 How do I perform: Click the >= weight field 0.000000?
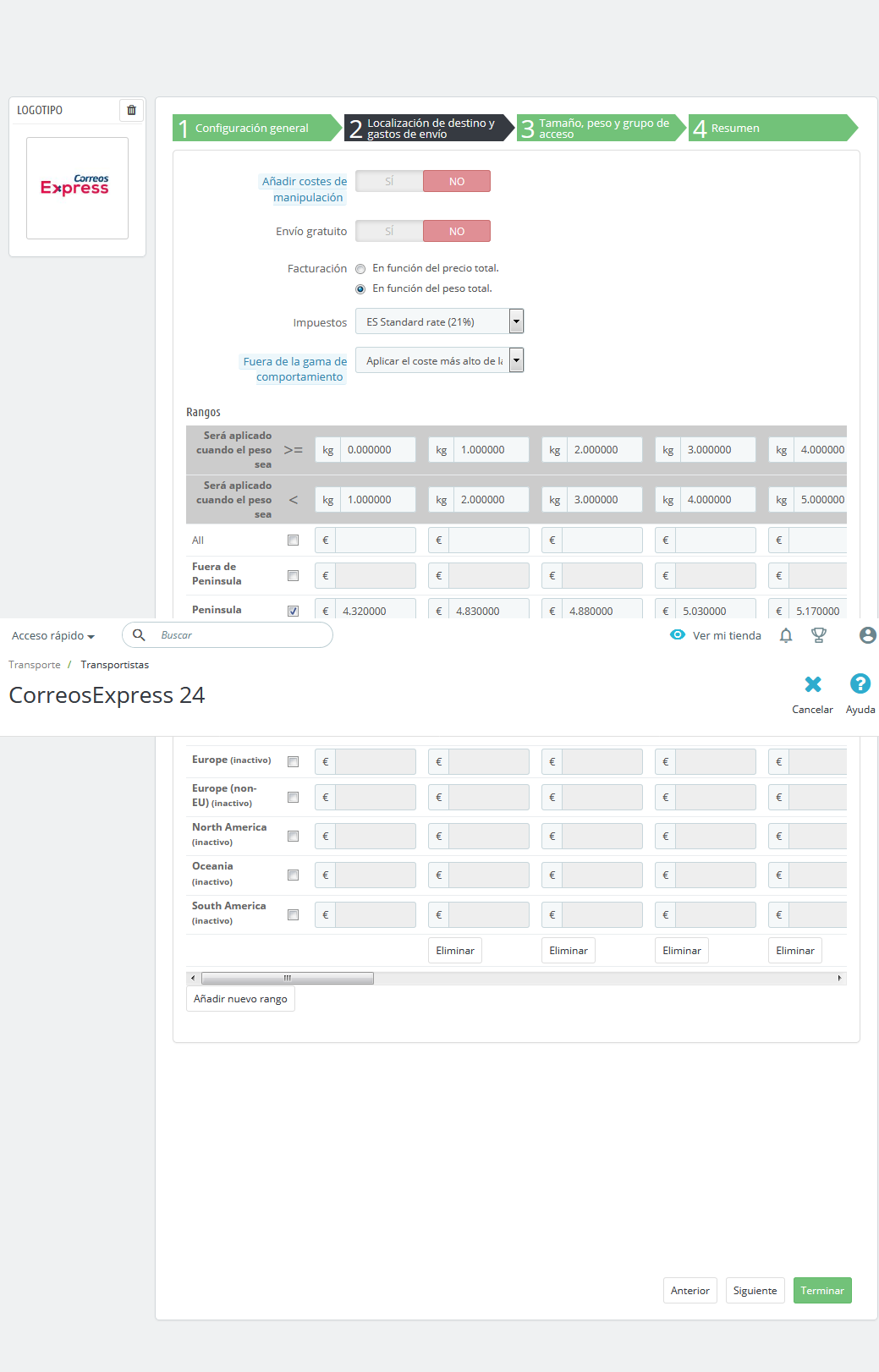click(377, 449)
